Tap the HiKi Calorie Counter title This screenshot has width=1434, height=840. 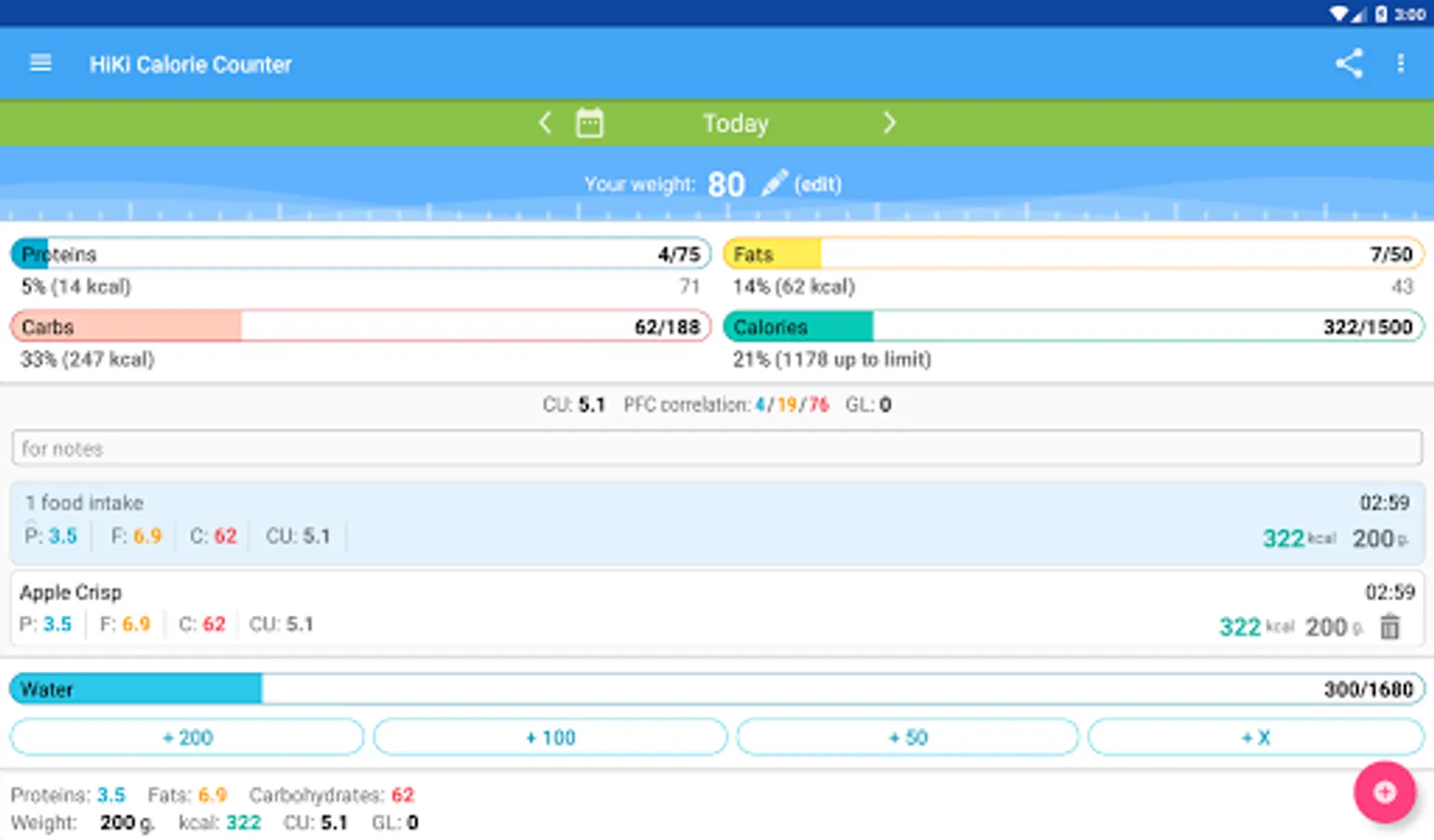pyautogui.click(x=190, y=64)
